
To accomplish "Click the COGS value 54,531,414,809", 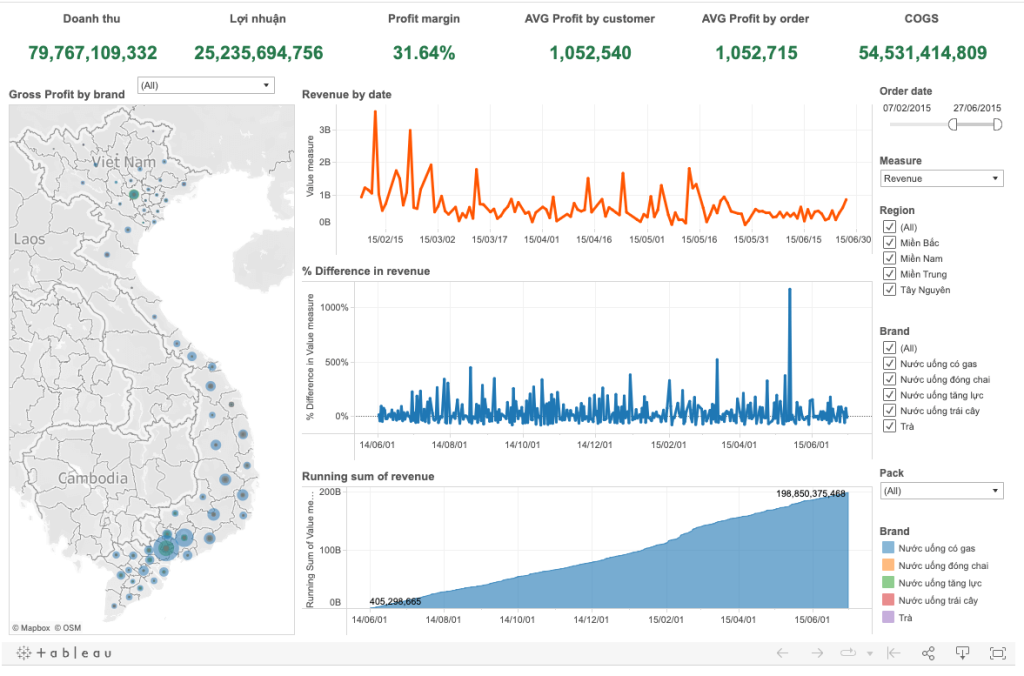I will click(922, 53).
